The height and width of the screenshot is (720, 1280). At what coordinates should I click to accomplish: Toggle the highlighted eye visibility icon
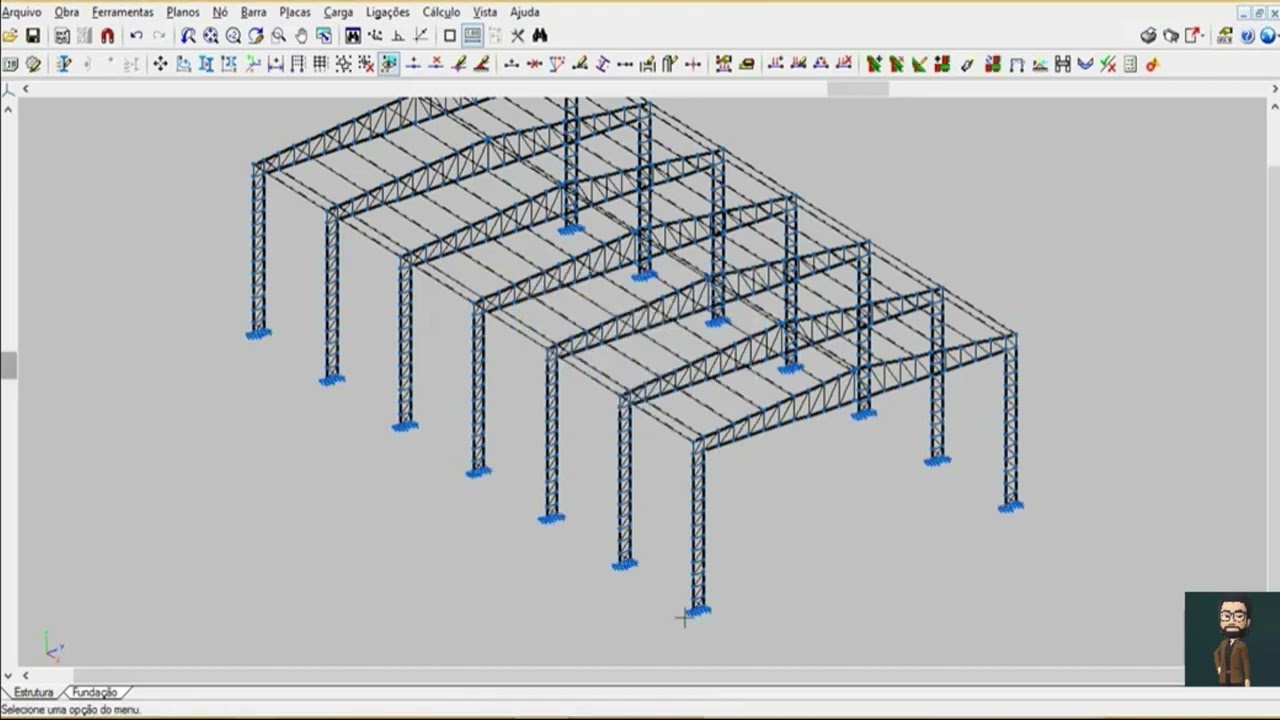pos(388,64)
